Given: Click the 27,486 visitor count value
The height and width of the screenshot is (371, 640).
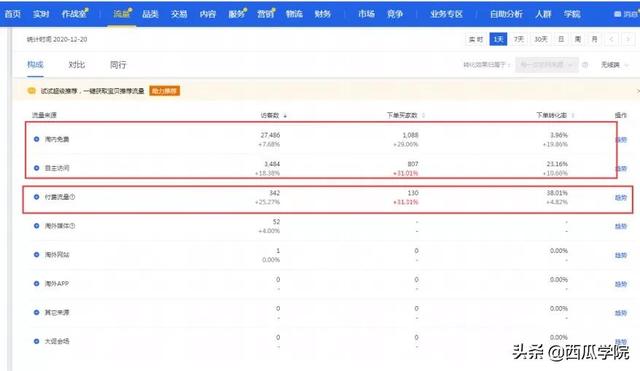Looking at the screenshot, I should pyautogui.click(x=270, y=135).
